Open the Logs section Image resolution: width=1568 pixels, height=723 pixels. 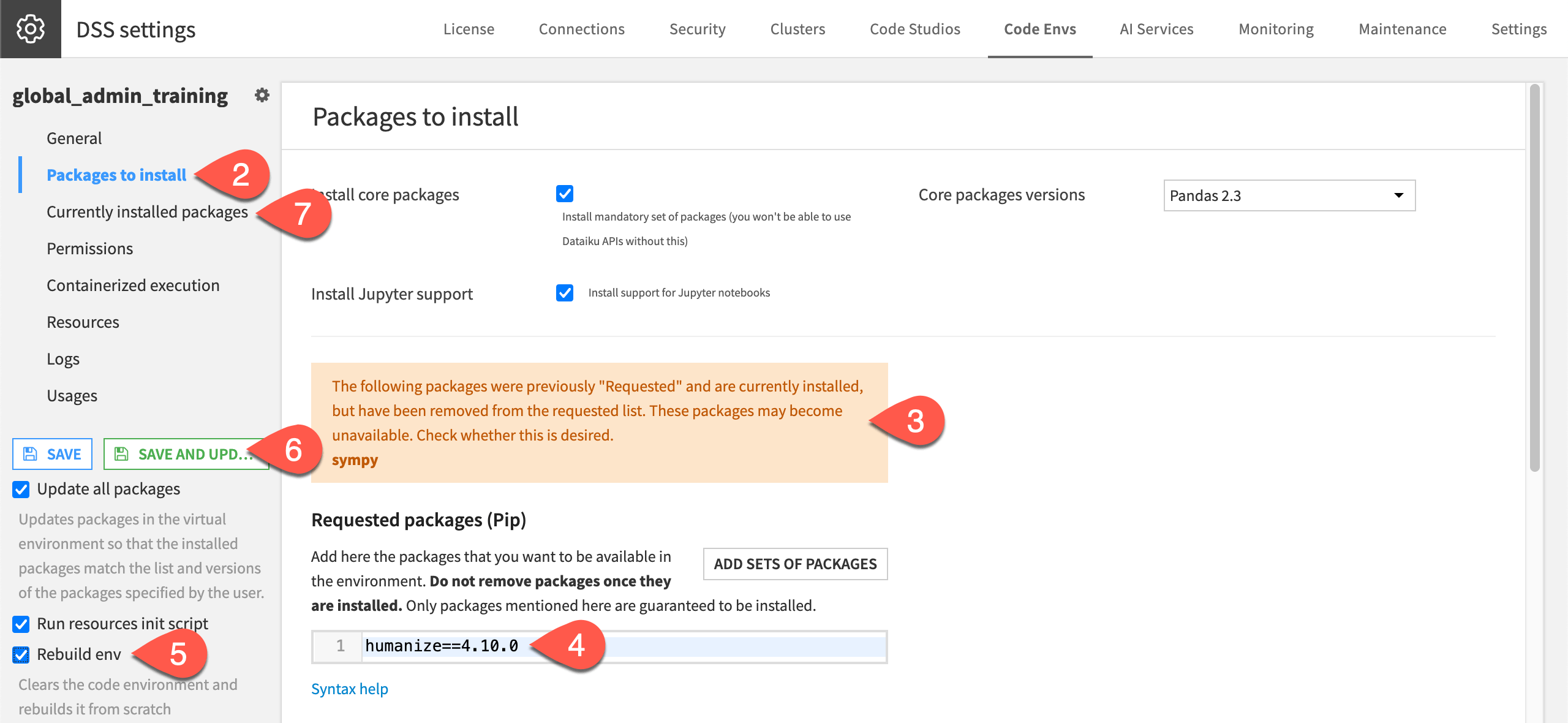pos(63,358)
